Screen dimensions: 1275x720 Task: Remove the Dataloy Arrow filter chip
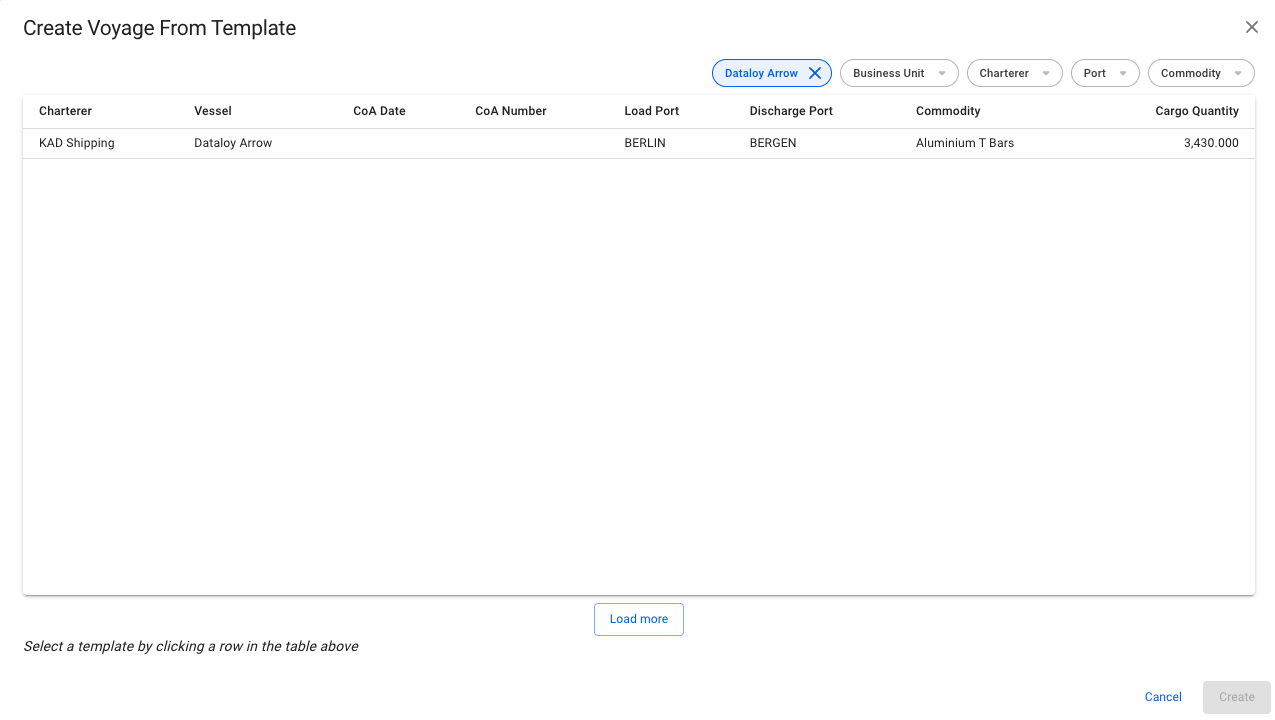[x=815, y=73]
